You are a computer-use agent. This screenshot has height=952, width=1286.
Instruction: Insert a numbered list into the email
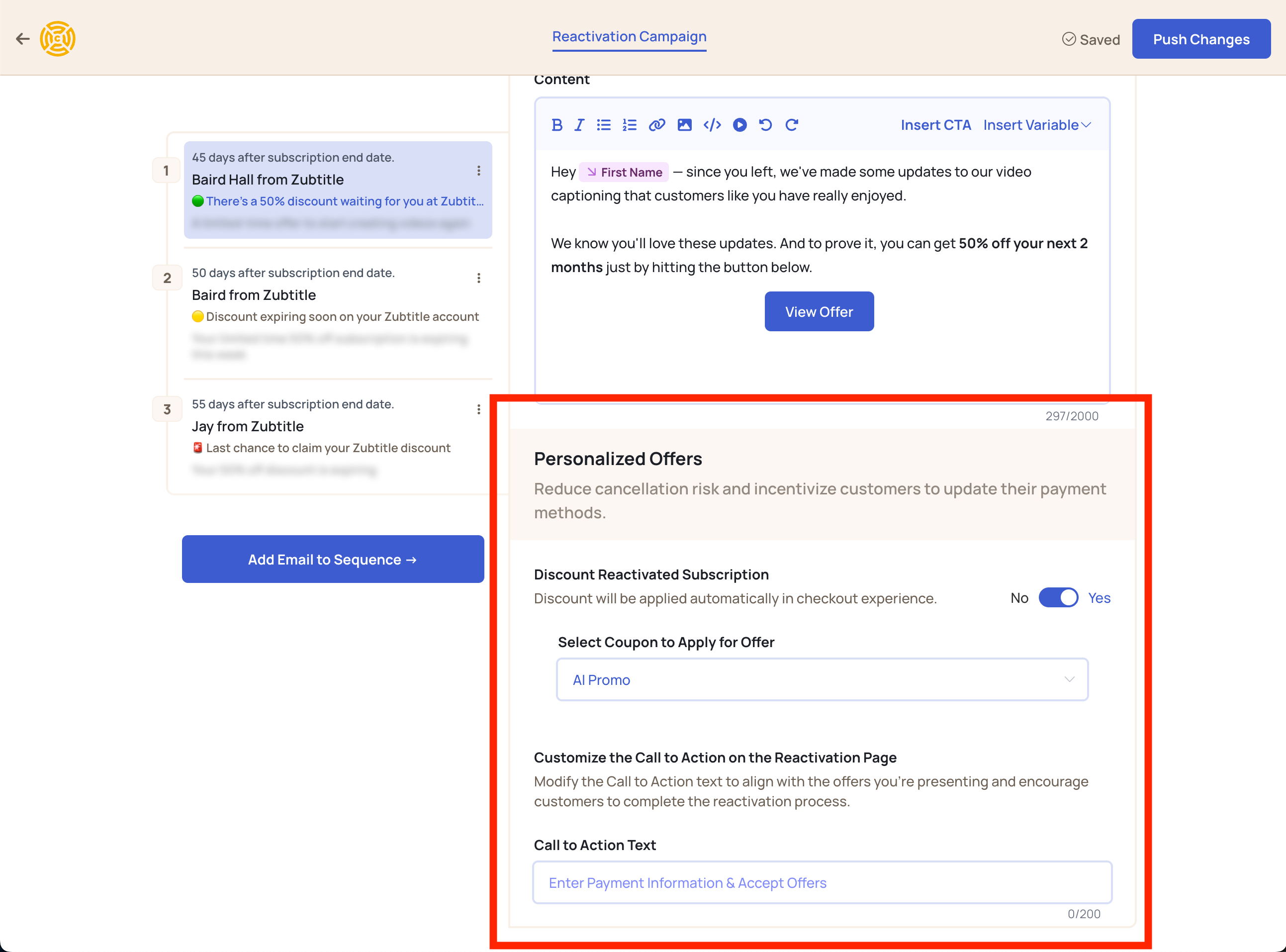[629, 125]
